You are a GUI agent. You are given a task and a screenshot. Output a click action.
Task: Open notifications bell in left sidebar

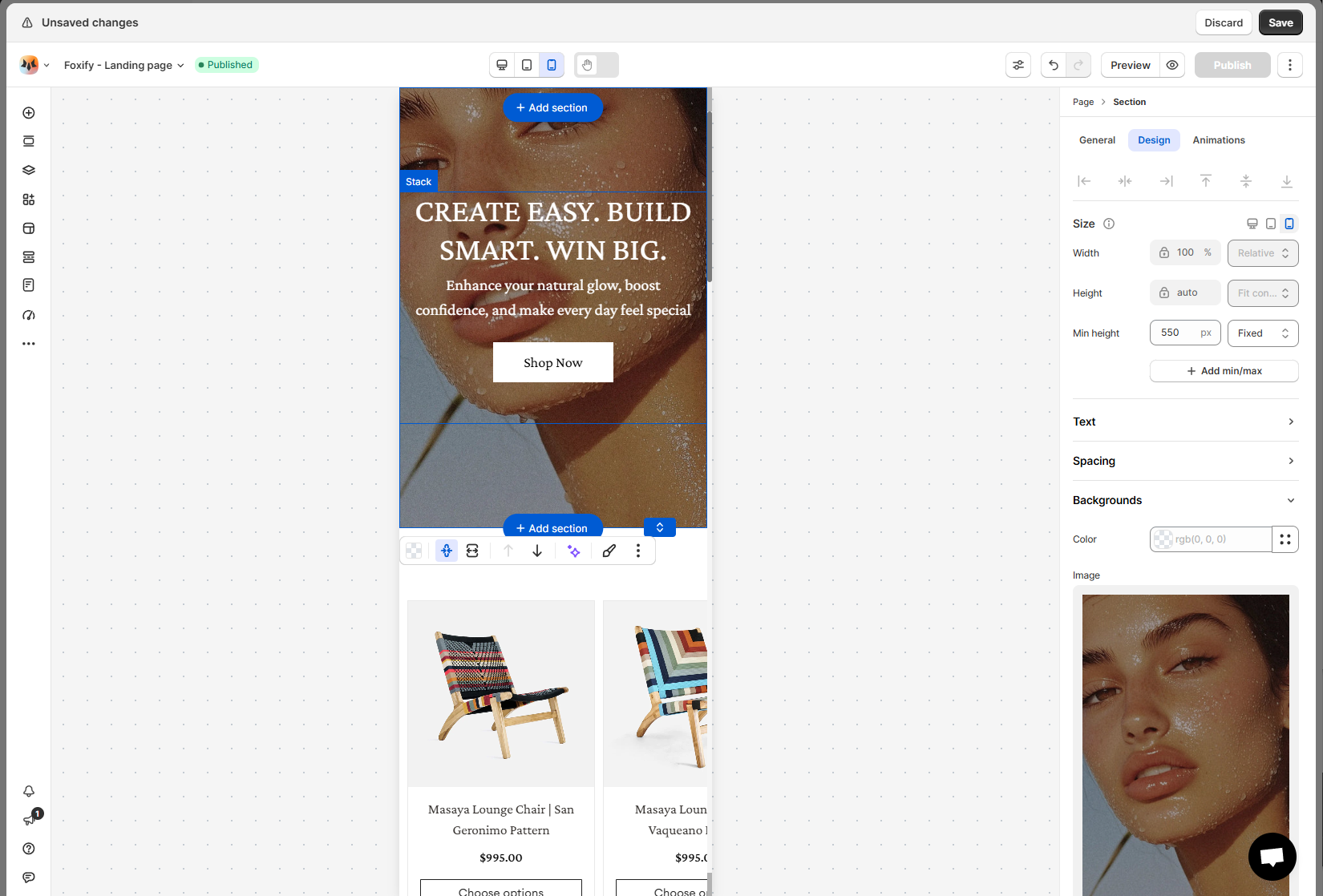click(29, 791)
